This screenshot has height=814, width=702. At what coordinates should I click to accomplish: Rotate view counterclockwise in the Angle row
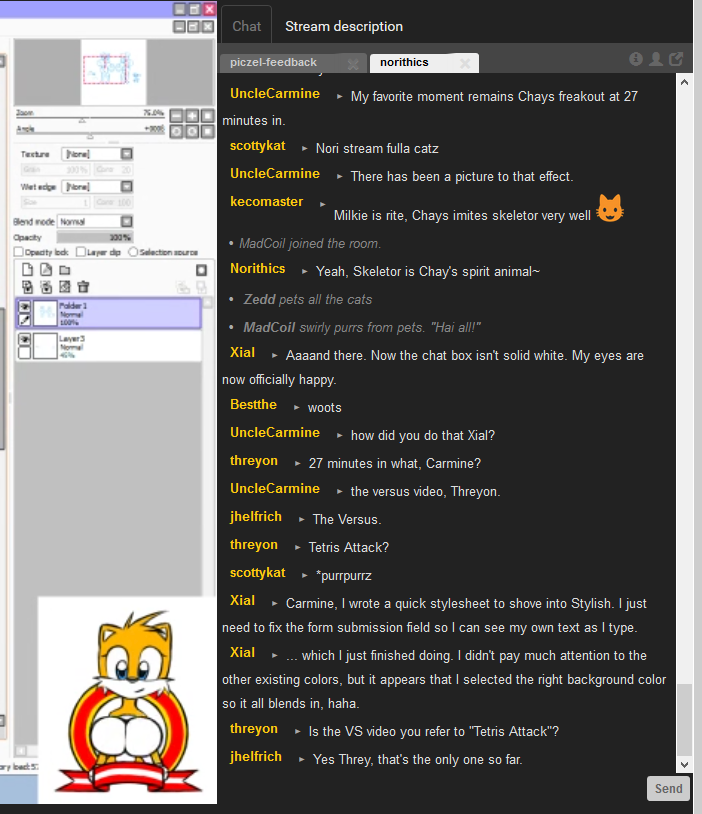tap(177, 131)
